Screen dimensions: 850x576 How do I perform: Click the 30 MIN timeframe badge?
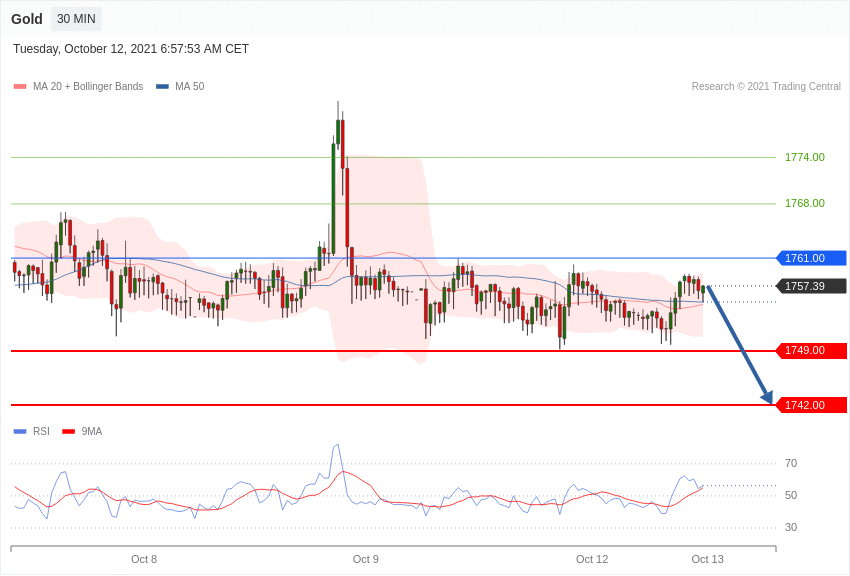tap(76, 19)
